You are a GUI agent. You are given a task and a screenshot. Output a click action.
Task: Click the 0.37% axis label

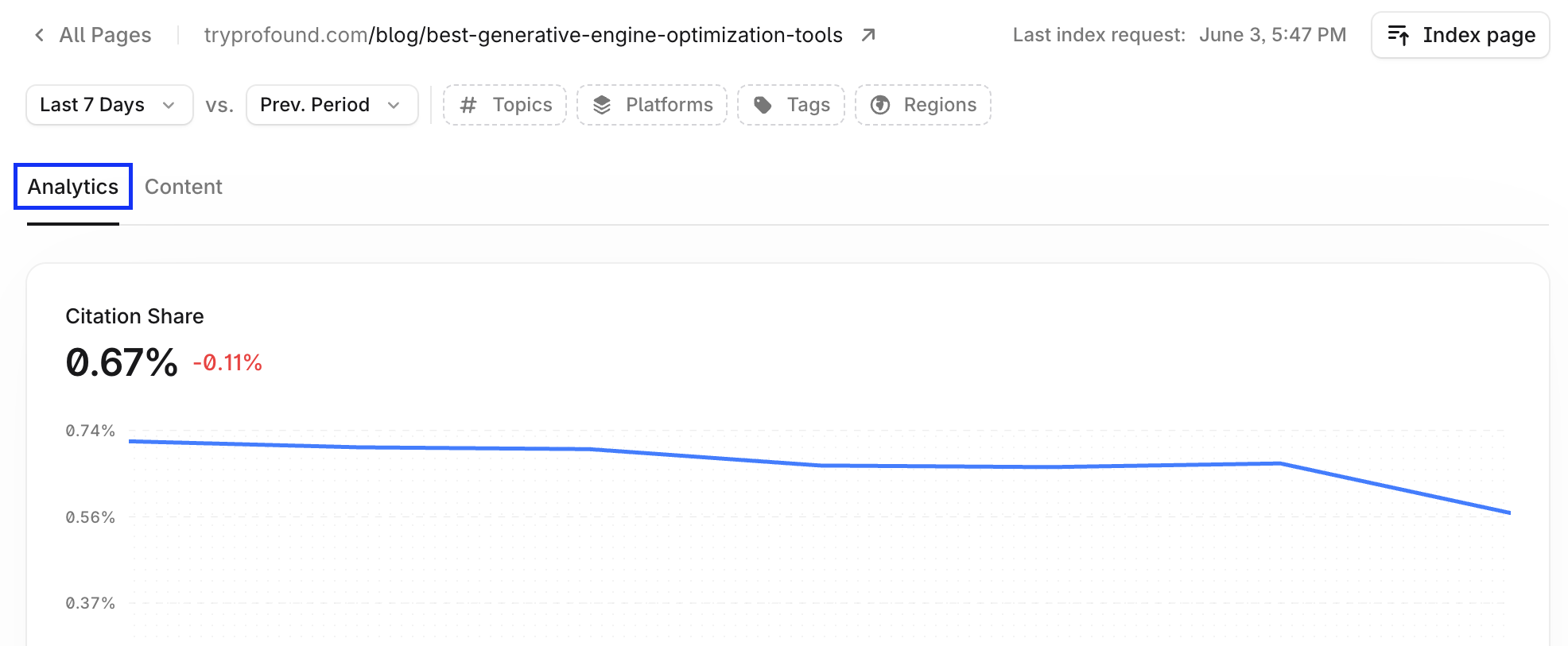pos(90,603)
